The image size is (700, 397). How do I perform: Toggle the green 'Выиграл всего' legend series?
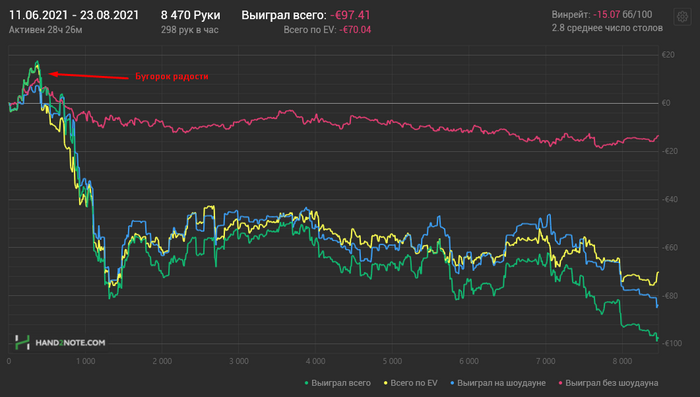click(x=338, y=383)
